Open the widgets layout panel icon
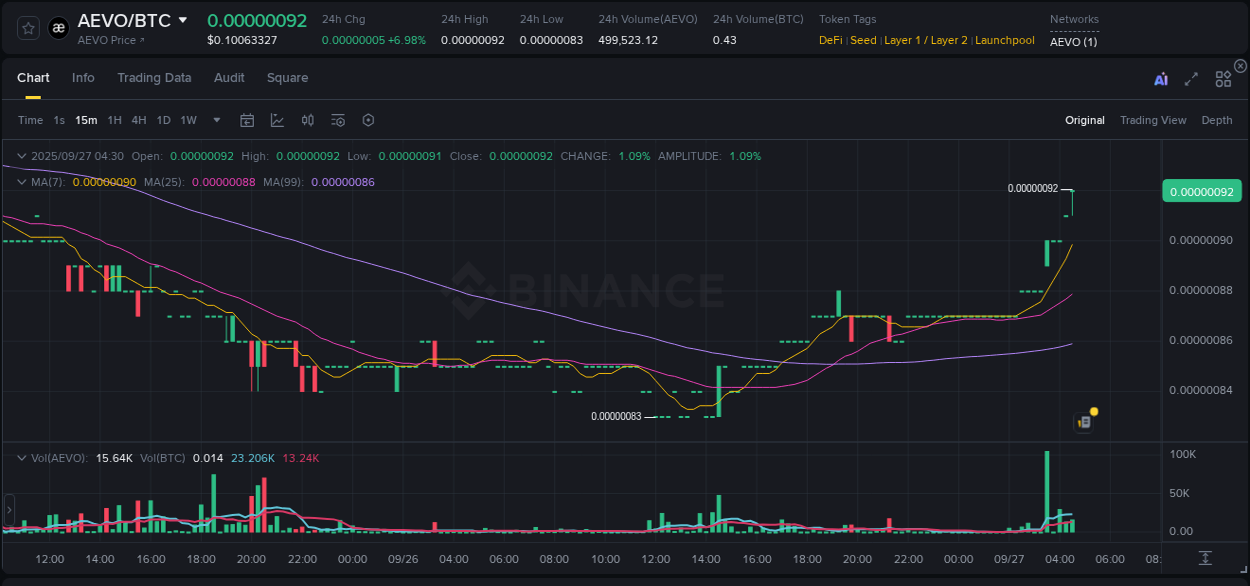Screen dimensions: 1250x586 pyautogui.click(x=1222, y=79)
